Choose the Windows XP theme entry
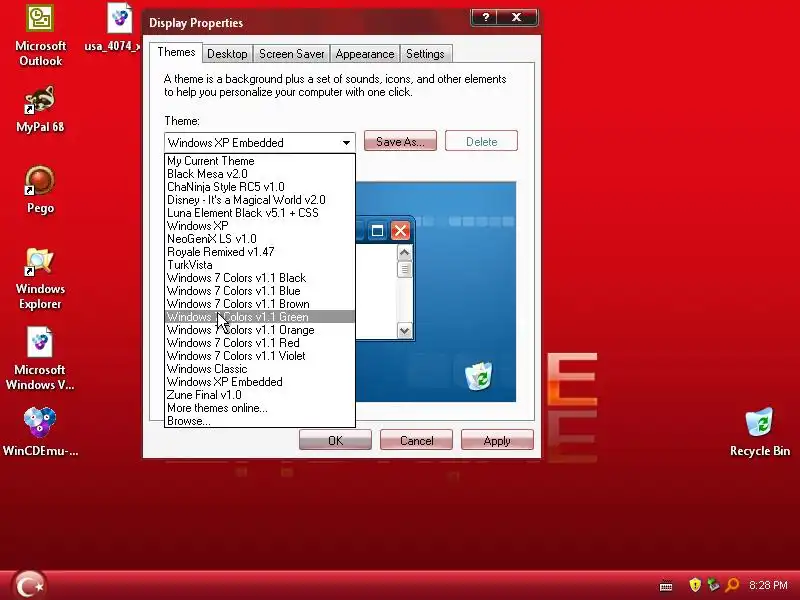Viewport: 800px width, 600px height. (x=260, y=226)
